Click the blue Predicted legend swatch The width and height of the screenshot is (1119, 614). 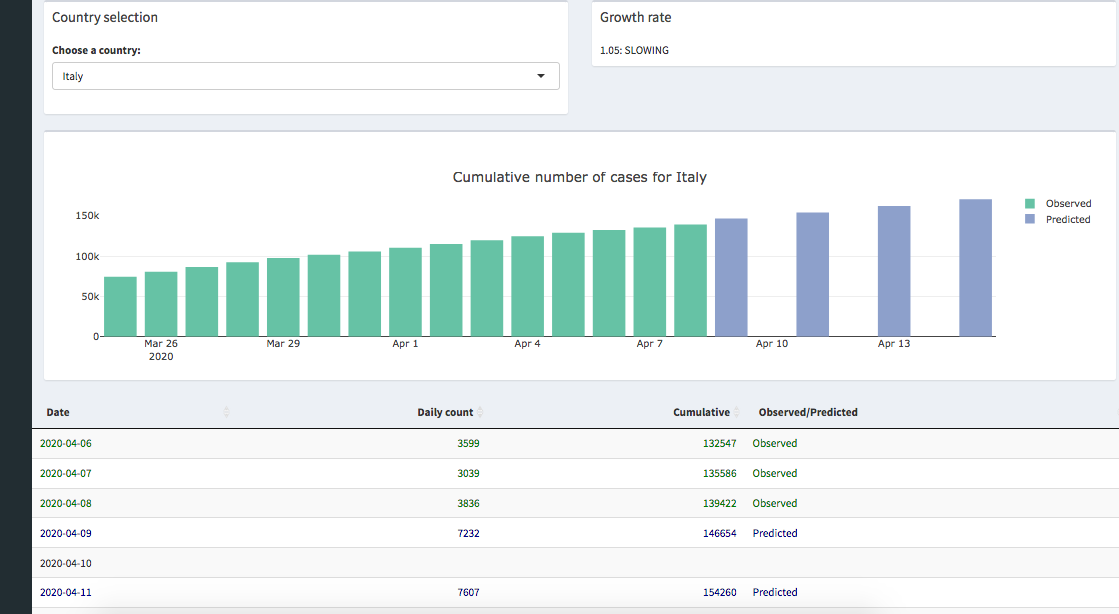click(x=1030, y=219)
